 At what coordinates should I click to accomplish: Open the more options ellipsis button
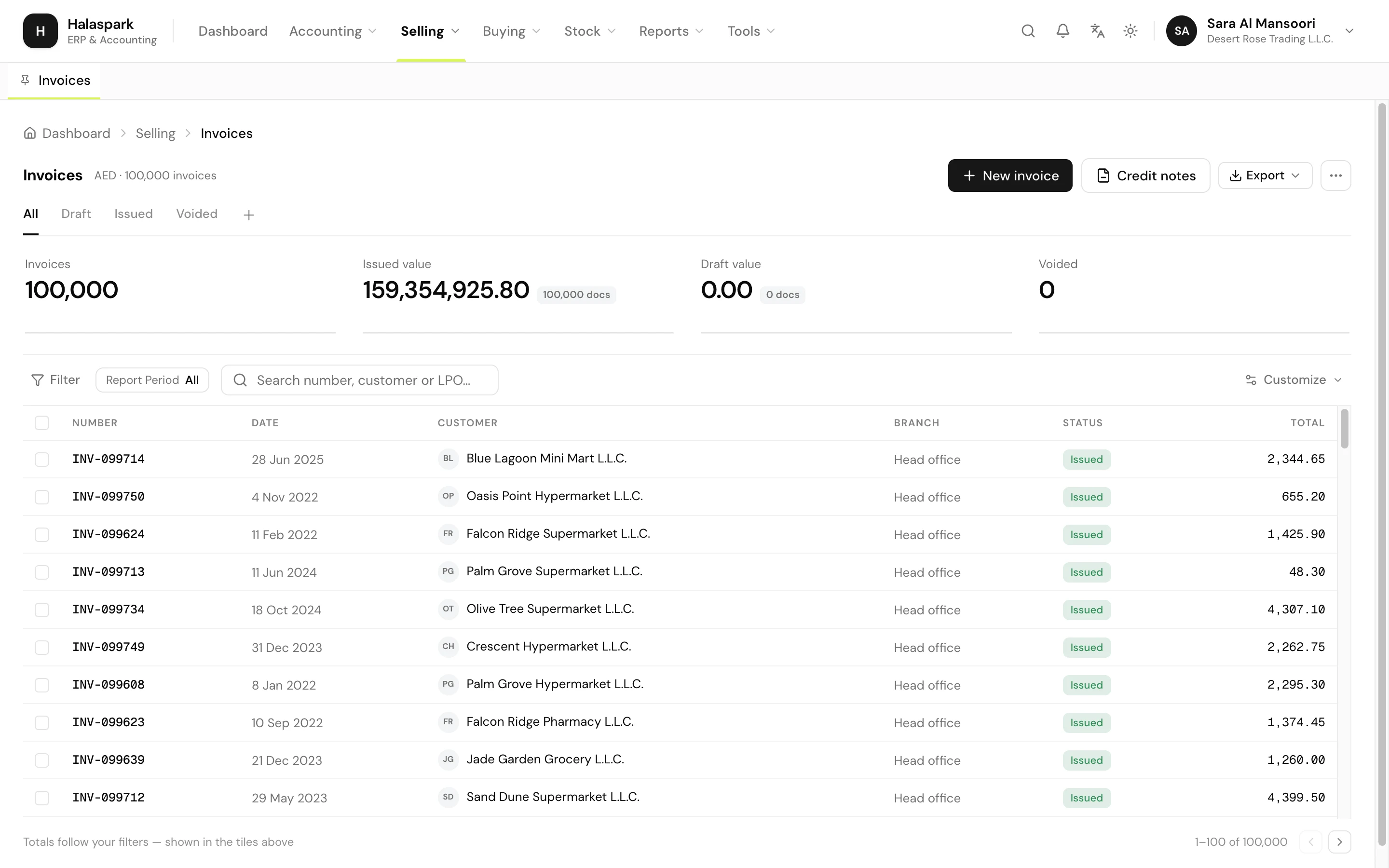point(1335,176)
